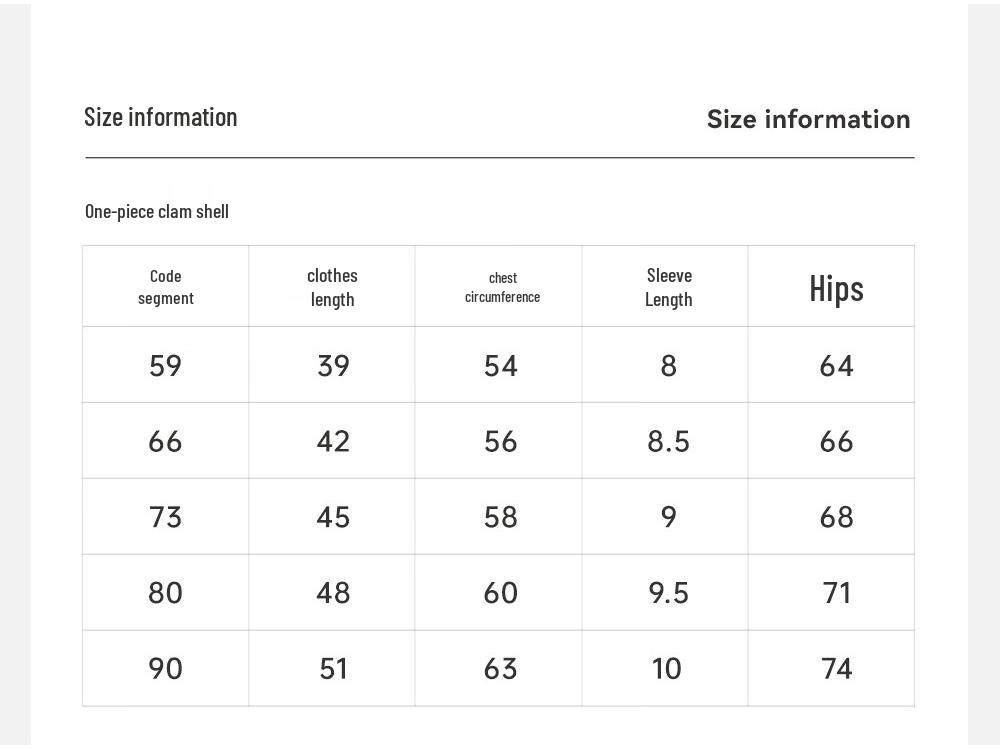Click sleeve length cell 8.5
Screen dimensions: 1000x750
668,442
